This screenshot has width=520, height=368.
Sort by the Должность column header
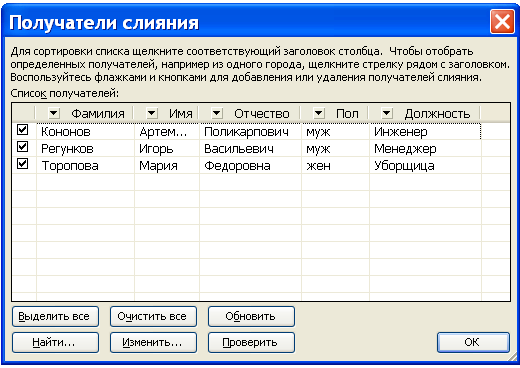point(437,114)
